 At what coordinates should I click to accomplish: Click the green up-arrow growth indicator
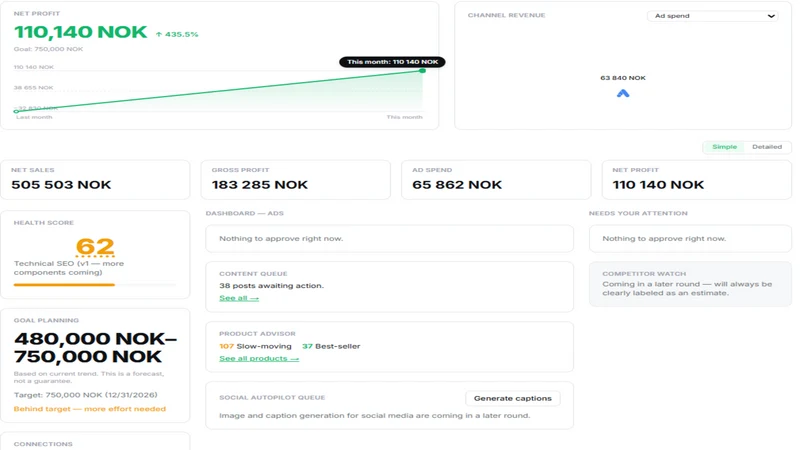pos(159,35)
